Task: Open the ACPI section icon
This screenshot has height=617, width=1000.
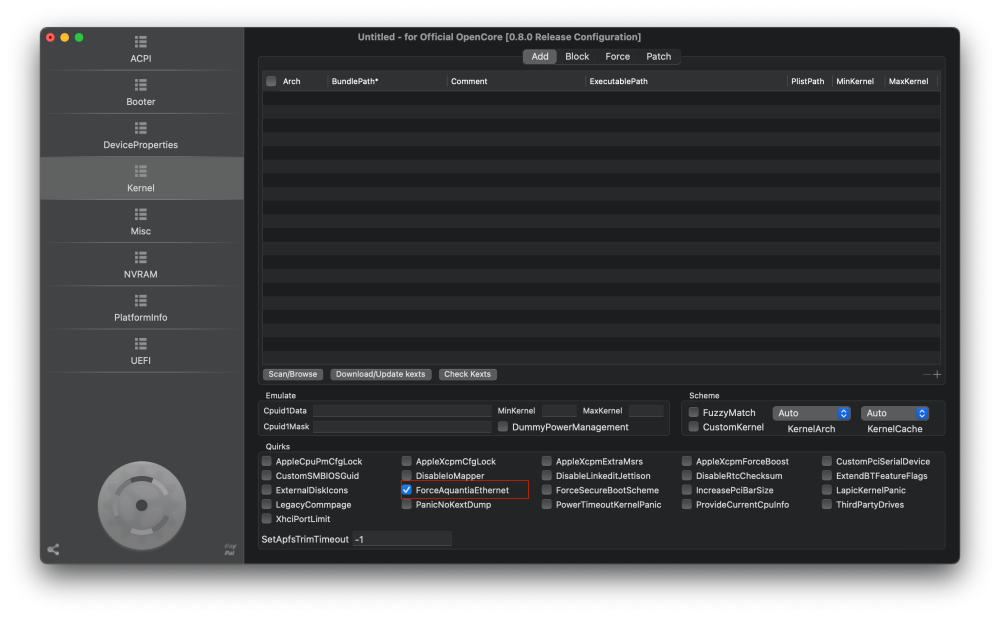Action: click(x=141, y=42)
